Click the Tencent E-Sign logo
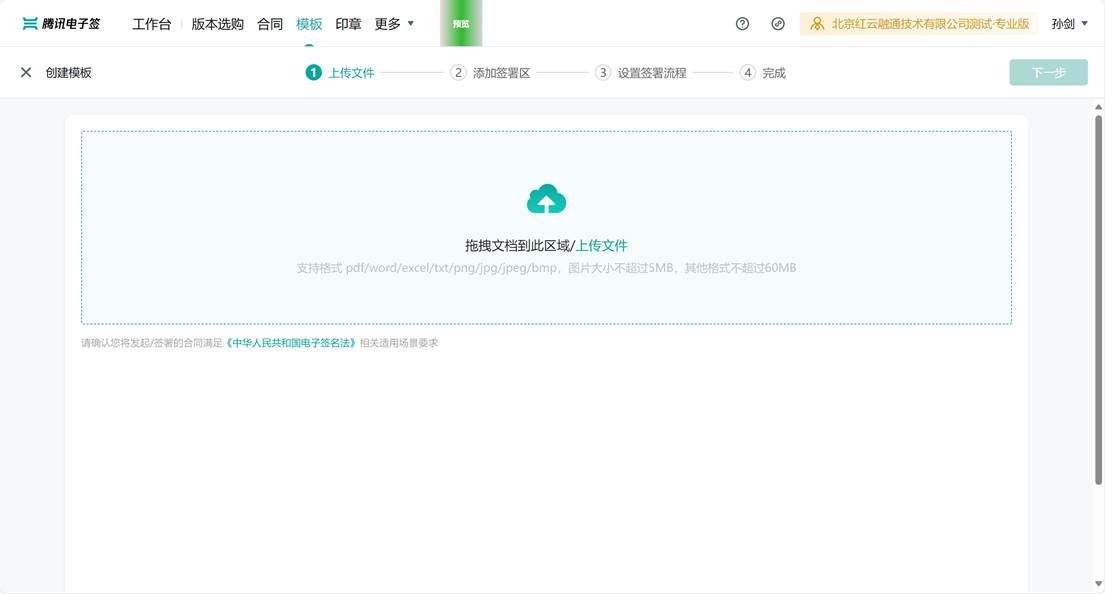 pos(61,24)
